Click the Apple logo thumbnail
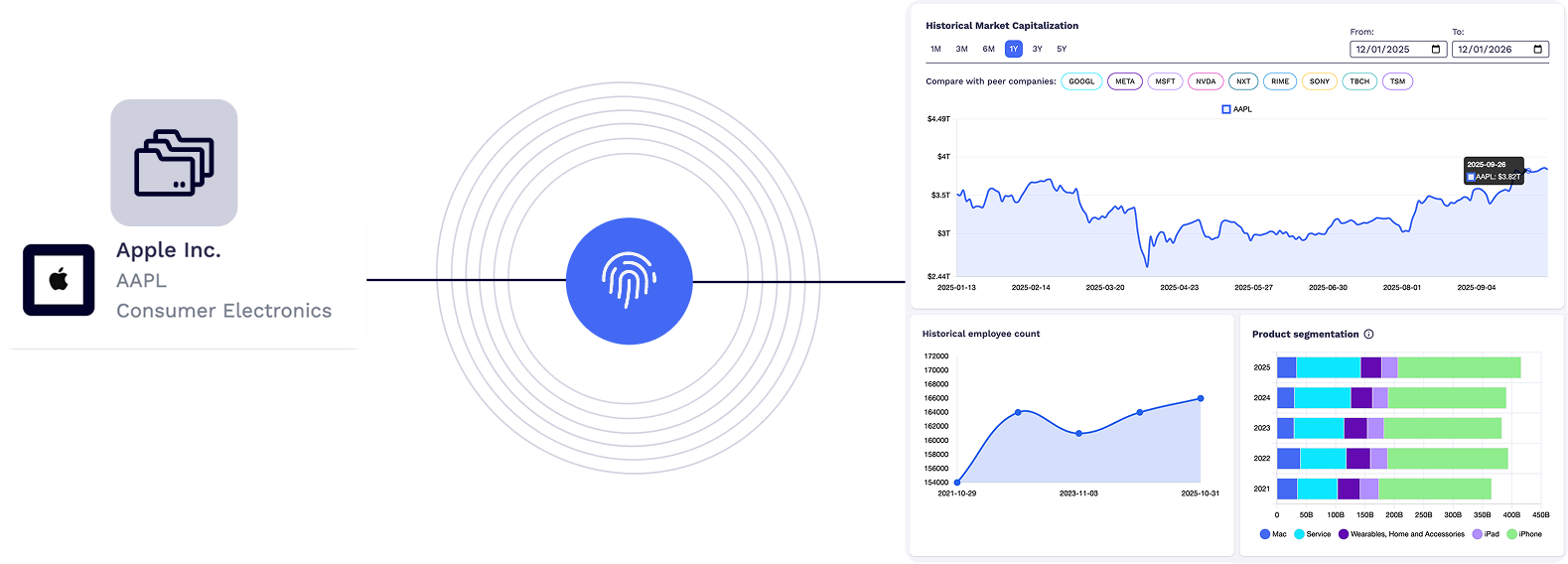This screenshot has height=564, width=1568. (x=59, y=280)
